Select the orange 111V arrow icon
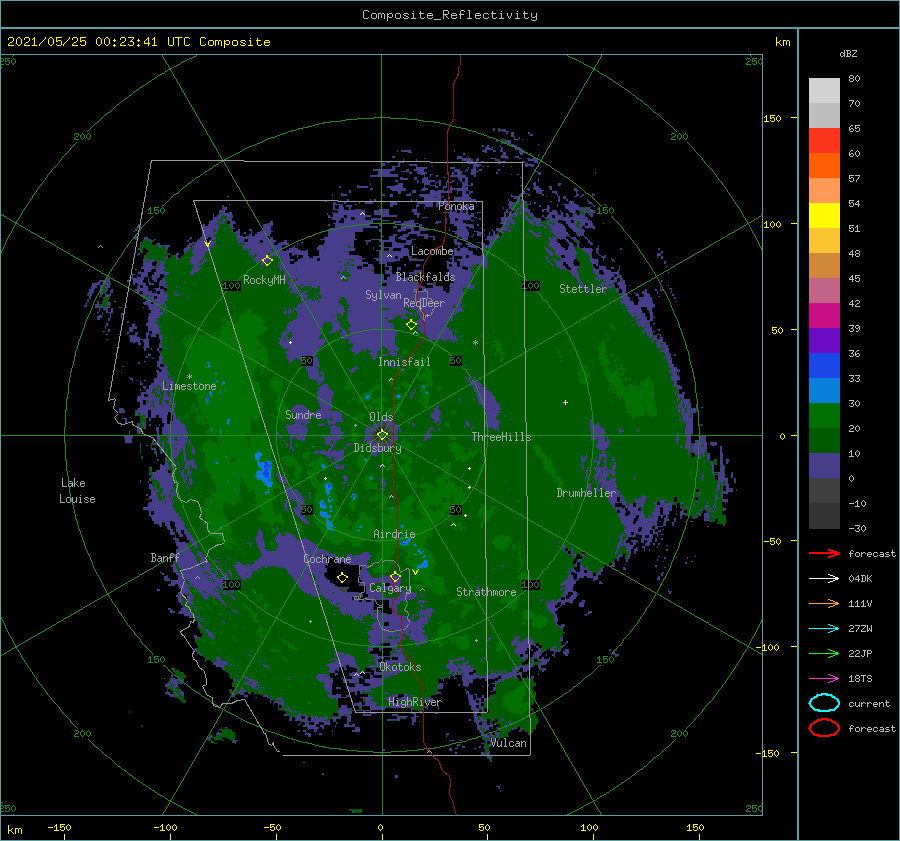The height and width of the screenshot is (841, 900). pyautogui.click(x=824, y=603)
